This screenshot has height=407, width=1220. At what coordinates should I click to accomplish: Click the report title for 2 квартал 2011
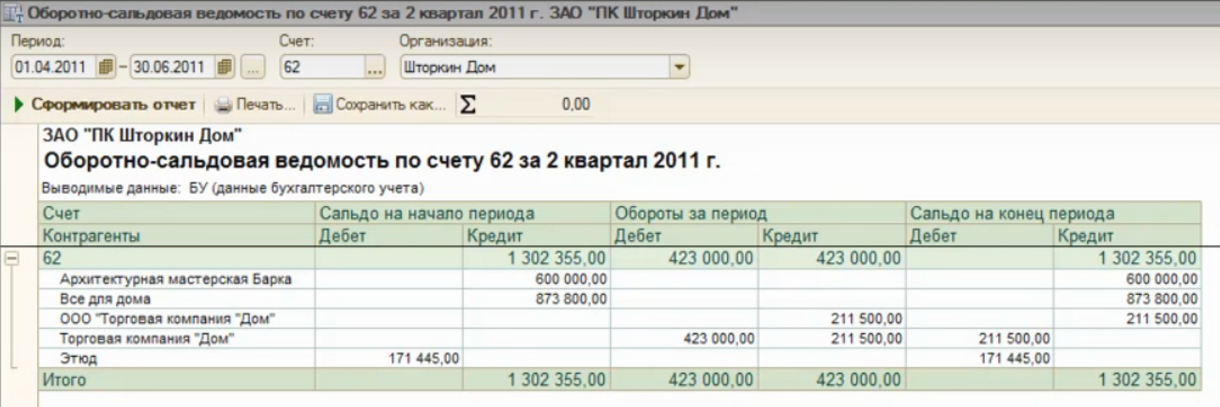[x=383, y=160]
